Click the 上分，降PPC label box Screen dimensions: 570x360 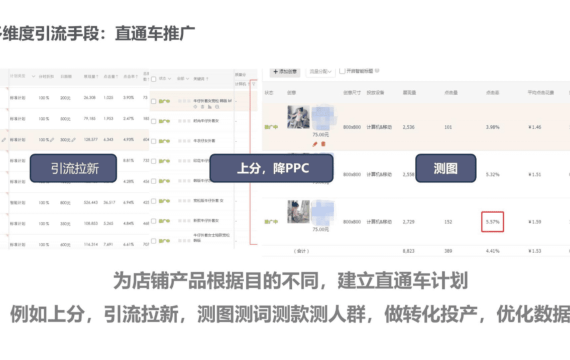click(x=272, y=168)
